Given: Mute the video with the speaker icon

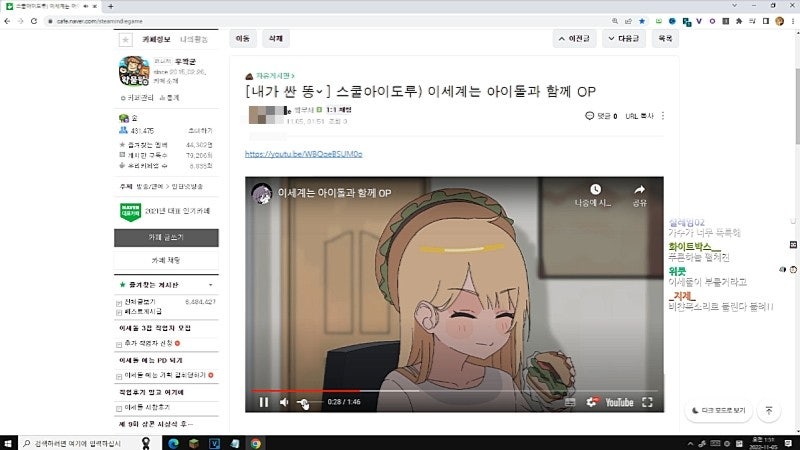Looking at the screenshot, I should pos(284,402).
